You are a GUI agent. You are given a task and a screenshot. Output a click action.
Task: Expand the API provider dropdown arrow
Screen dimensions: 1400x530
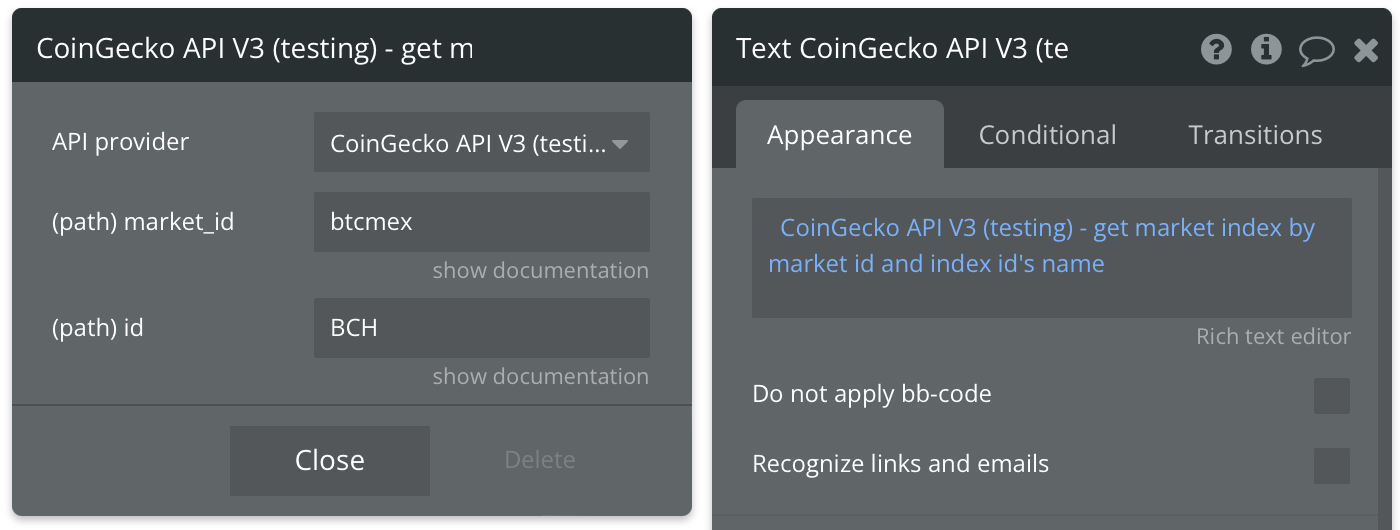(x=620, y=144)
